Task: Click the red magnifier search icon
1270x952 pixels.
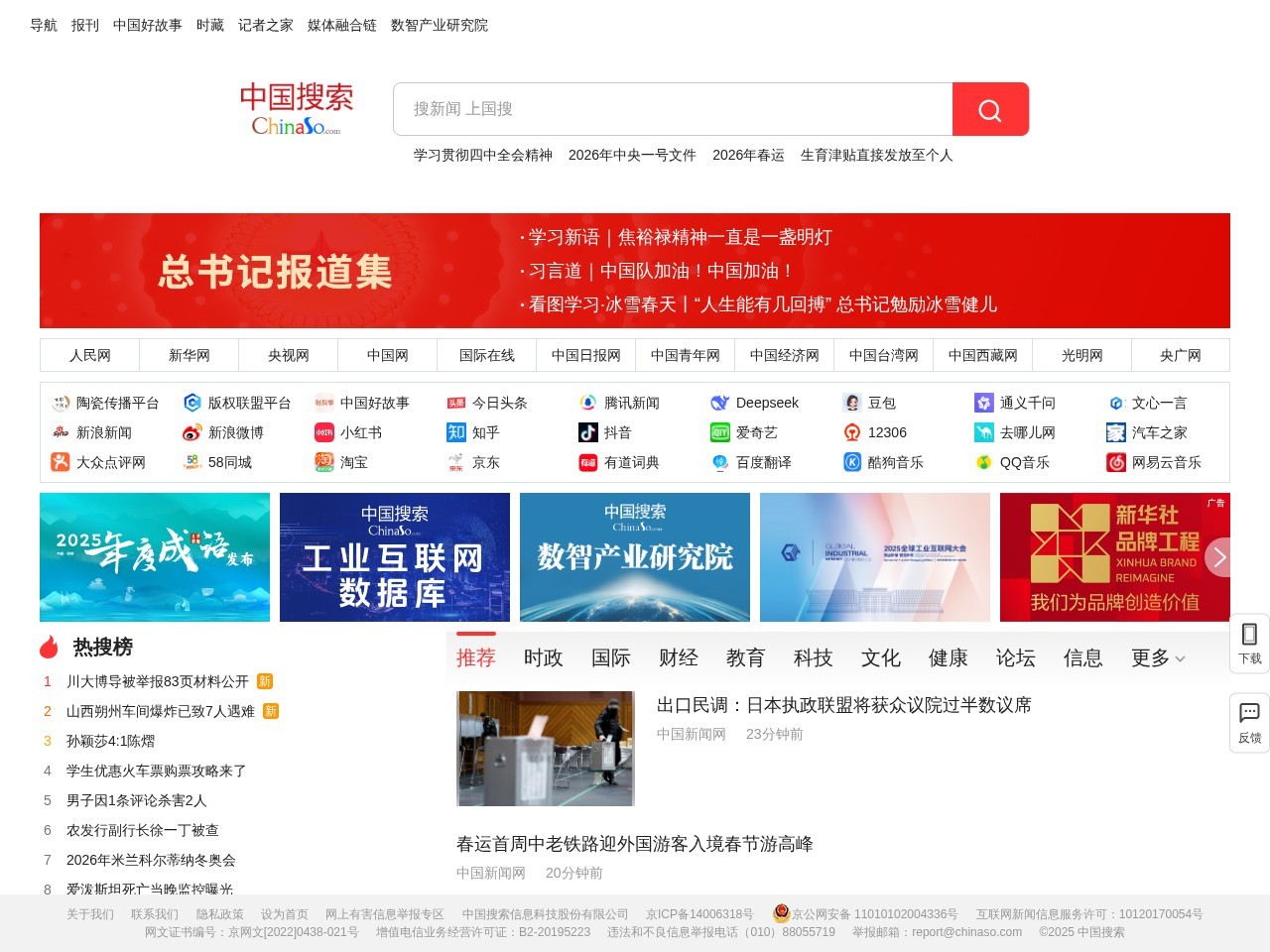Action: point(990,109)
